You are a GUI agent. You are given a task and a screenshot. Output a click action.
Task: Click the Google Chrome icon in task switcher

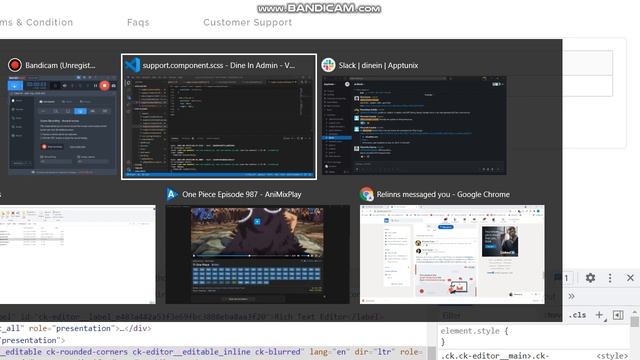coord(367,194)
